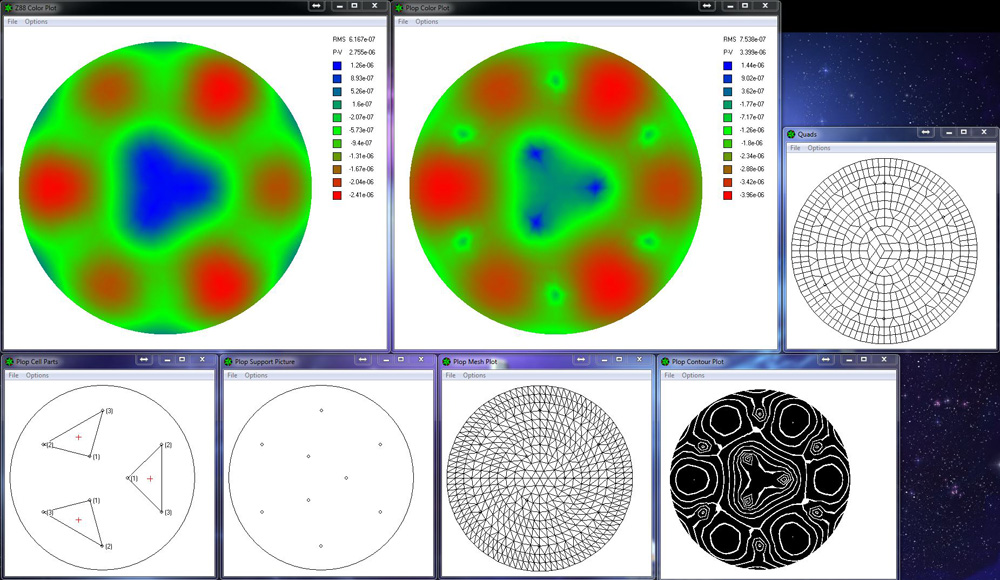1000x580 pixels.
Task: Click red -2.41e-06 swatch in Z88 legend
Action: click(x=336, y=195)
